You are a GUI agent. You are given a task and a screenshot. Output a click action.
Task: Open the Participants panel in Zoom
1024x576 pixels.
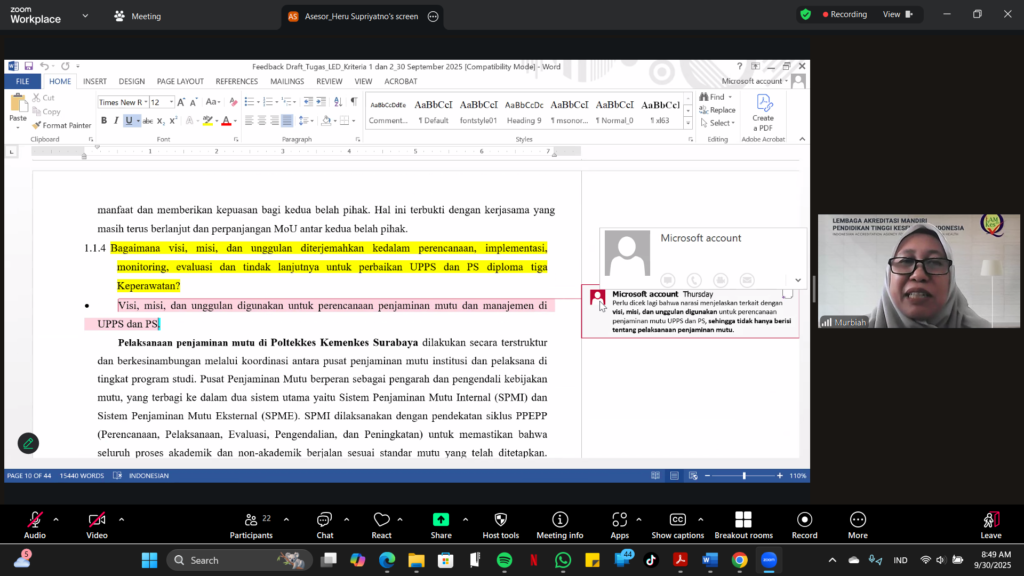tap(251, 525)
